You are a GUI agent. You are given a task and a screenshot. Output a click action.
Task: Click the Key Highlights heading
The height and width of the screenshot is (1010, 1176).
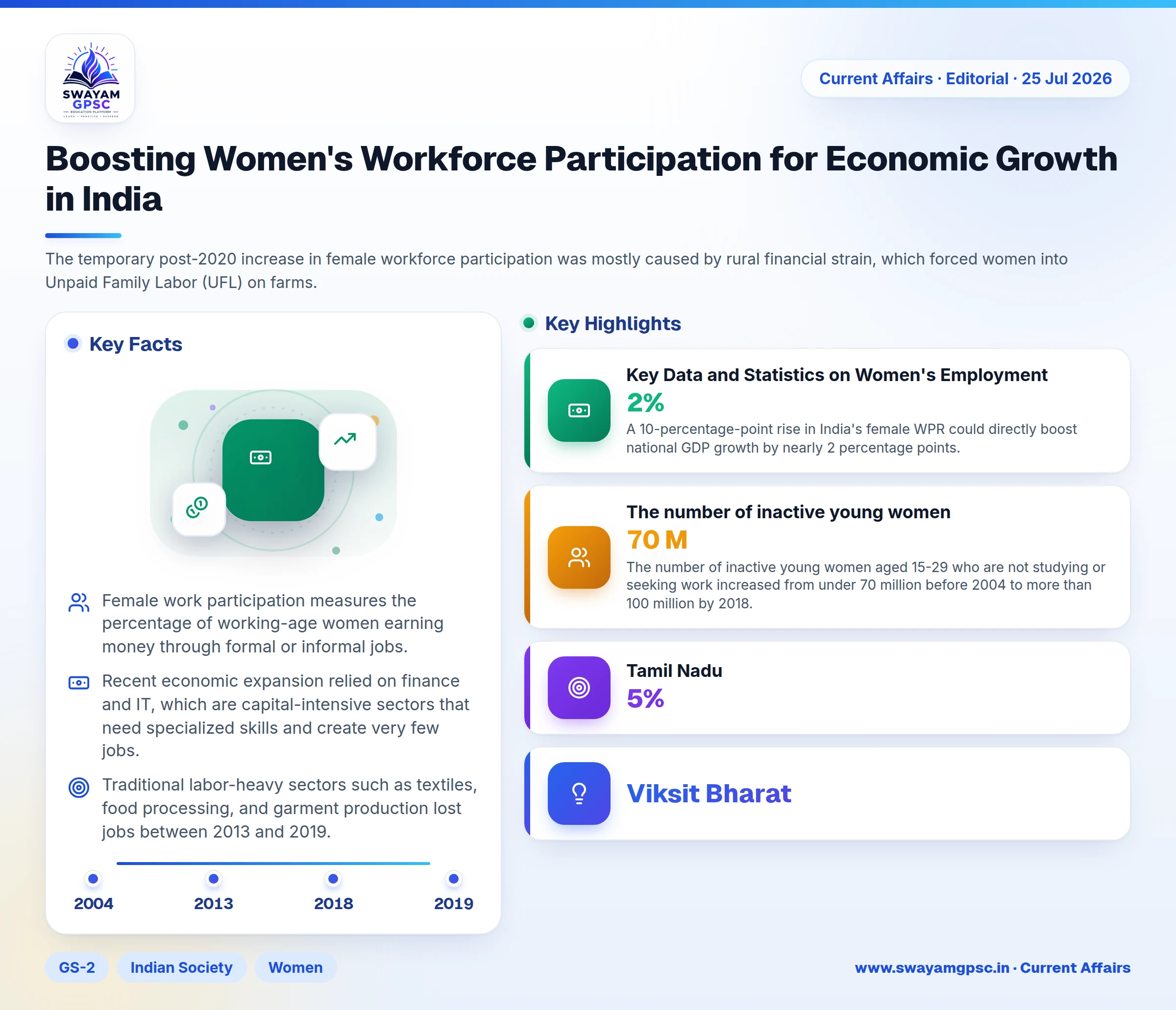coord(613,323)
